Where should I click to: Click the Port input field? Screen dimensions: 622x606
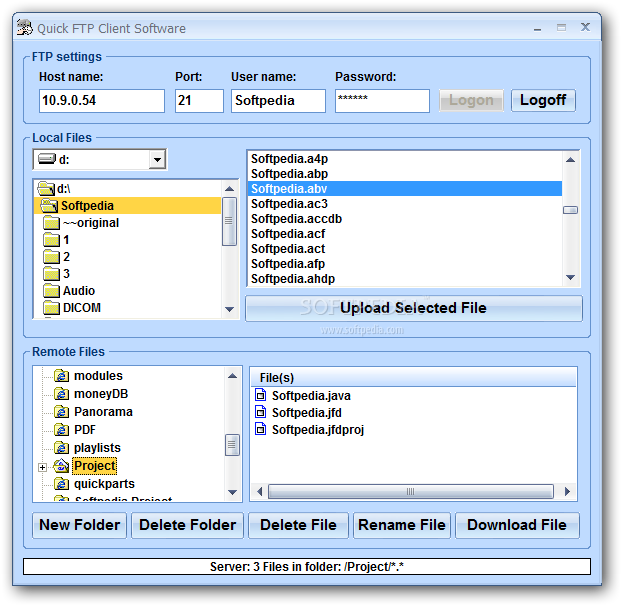tap(199, 101)
